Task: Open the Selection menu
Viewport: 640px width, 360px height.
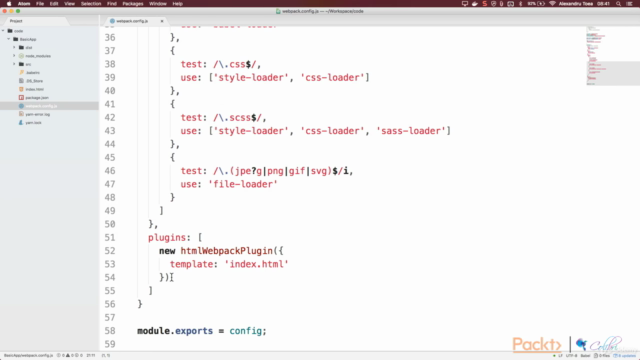Action: (x=91, y=4)
